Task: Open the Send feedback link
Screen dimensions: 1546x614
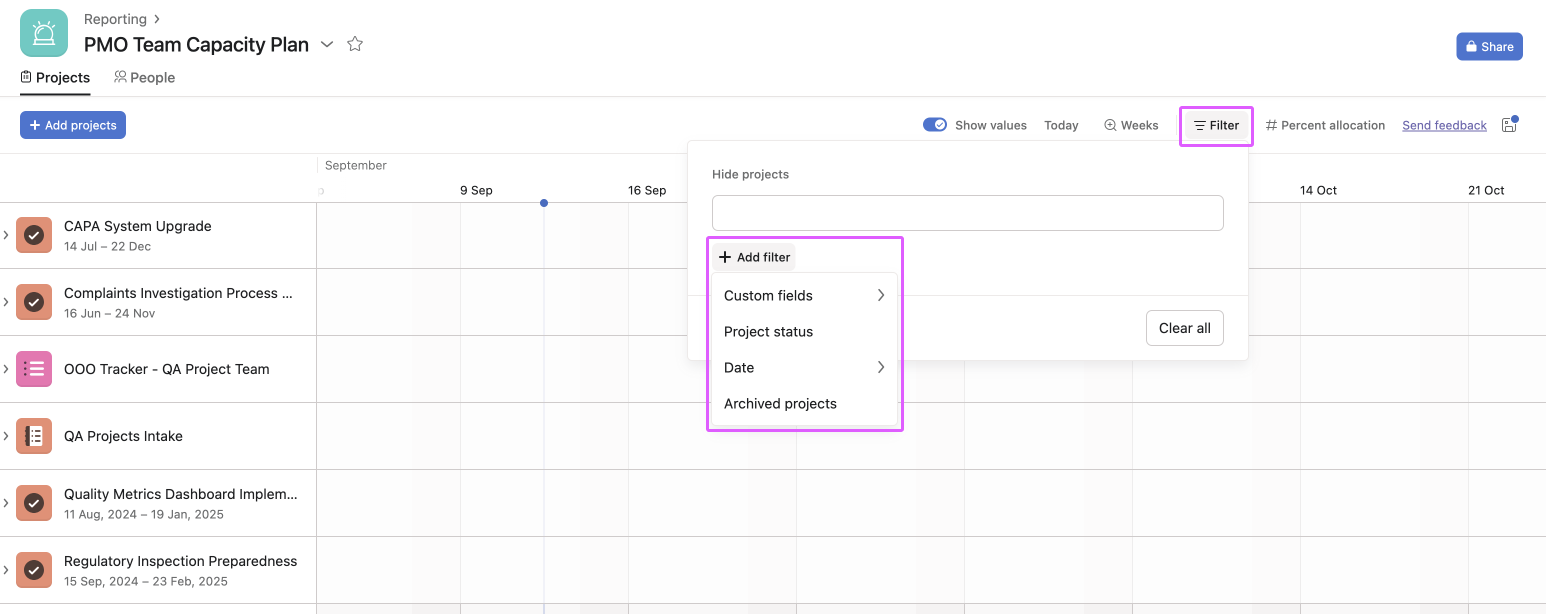Action: coord(1444,125)
